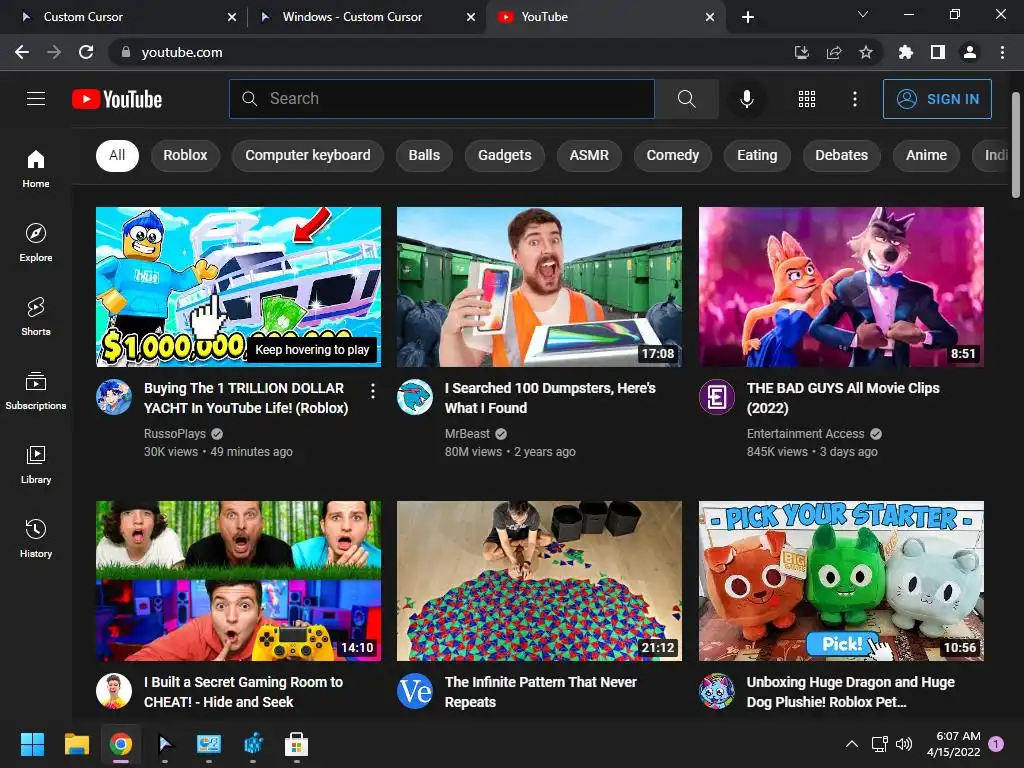Viewport: 1024px width, 768px height.
Task: Open the Windows Start menu
Action: tap(32, 744)
